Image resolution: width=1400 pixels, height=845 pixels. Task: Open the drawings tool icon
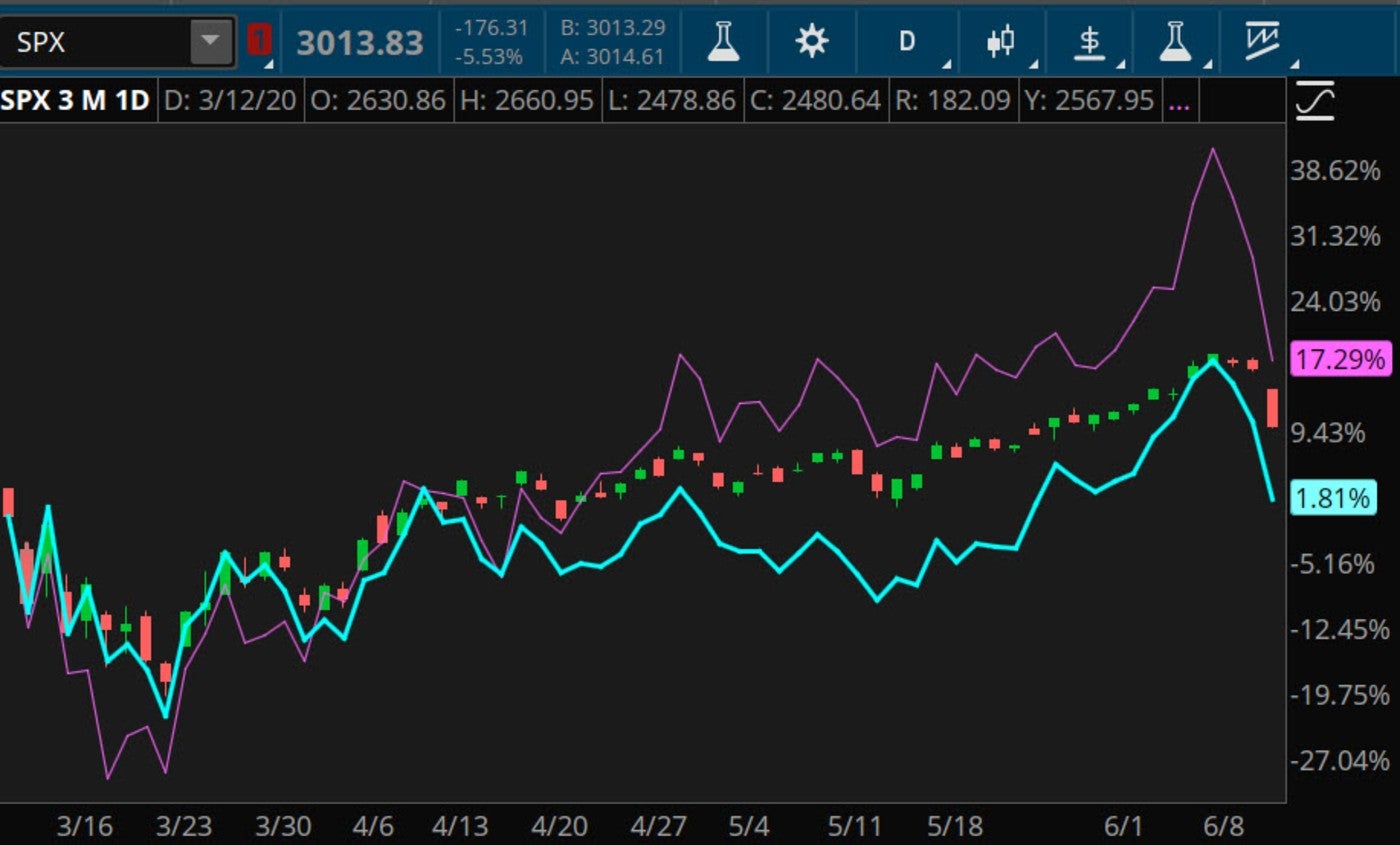point(1263,40)
